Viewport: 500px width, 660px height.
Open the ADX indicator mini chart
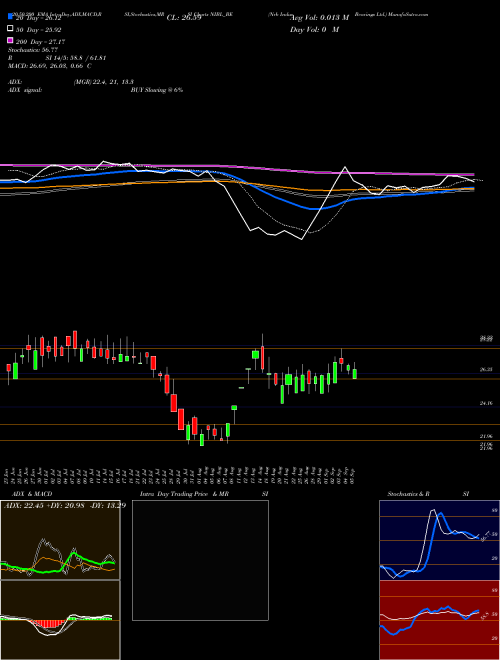(60, 540)
